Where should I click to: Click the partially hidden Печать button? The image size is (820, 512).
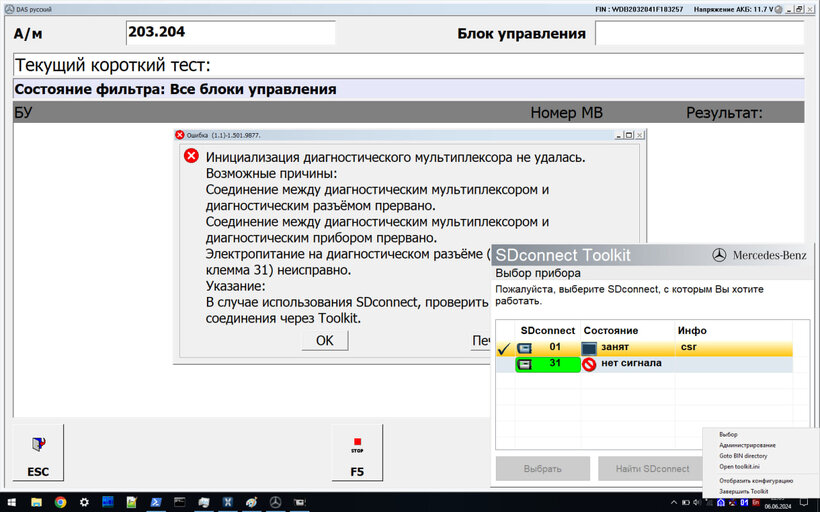tap(481, 340)
